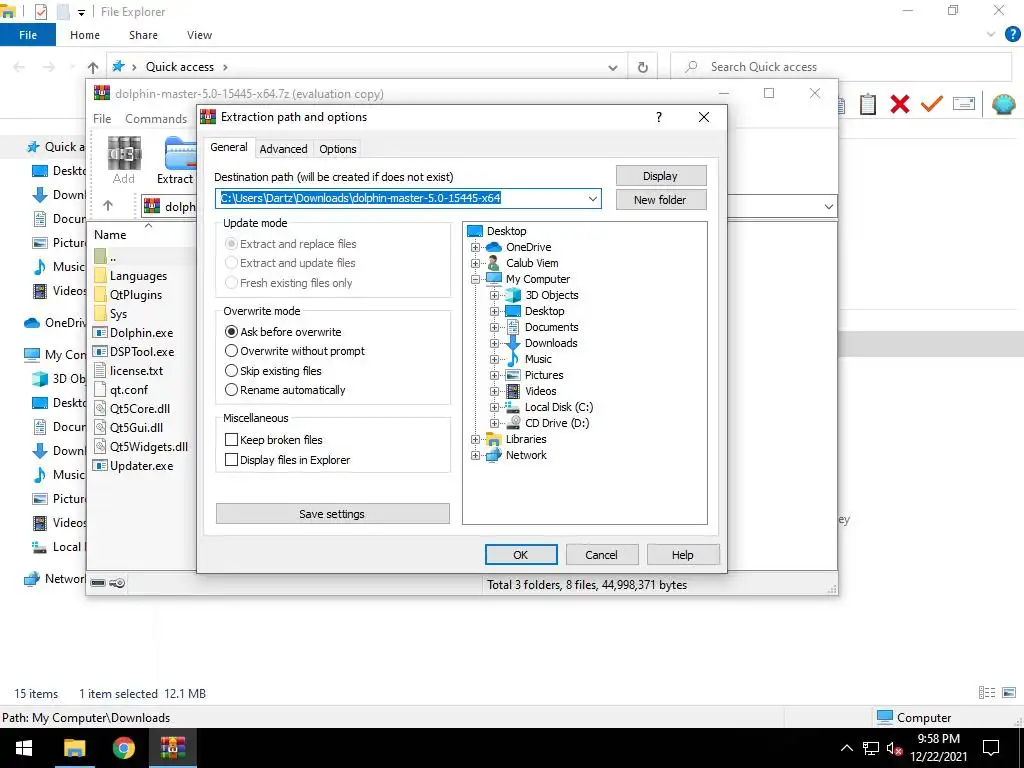Click the orange checkmark icon in the toolbar
Screen dimensions: 1024x768
(932, 104)
